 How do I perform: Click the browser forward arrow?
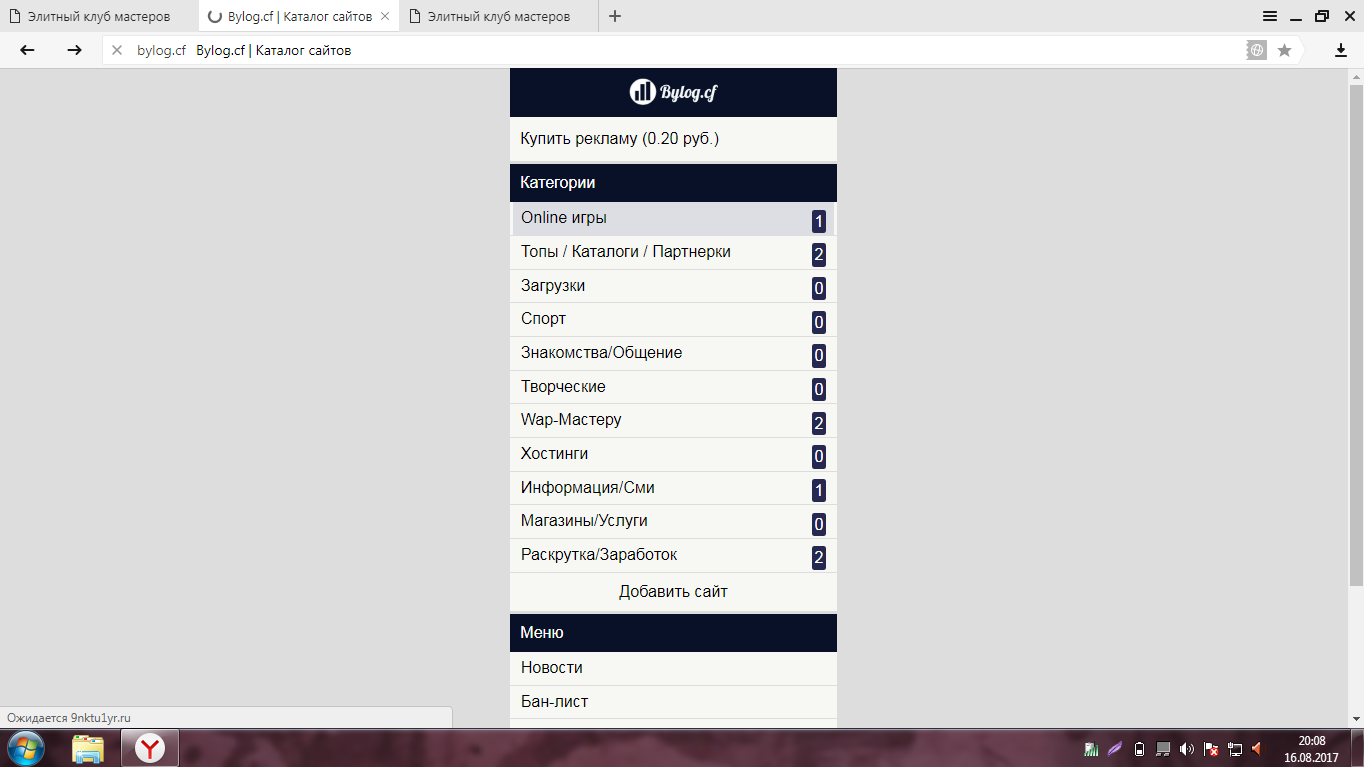pos(74,50)
